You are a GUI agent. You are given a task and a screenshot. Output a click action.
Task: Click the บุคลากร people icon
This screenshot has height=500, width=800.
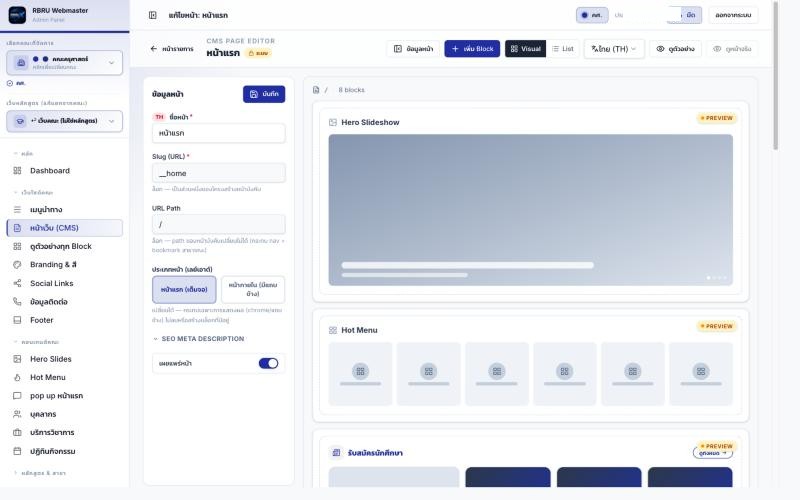[x=17, y=414]
